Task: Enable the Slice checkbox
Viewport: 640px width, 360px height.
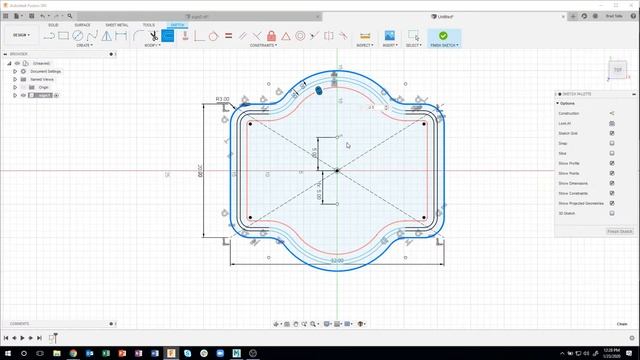Action: [612, 153]
